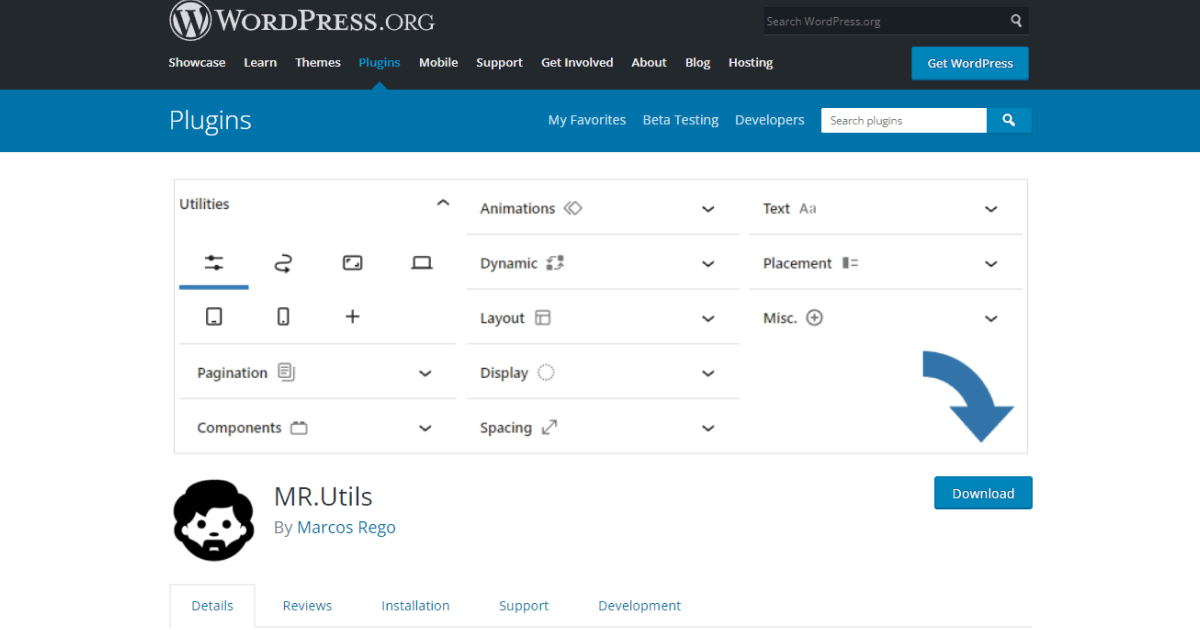The image size is (1200, 630).
Task: Click the Text Aa icon
Action: (x=808, y=208)
